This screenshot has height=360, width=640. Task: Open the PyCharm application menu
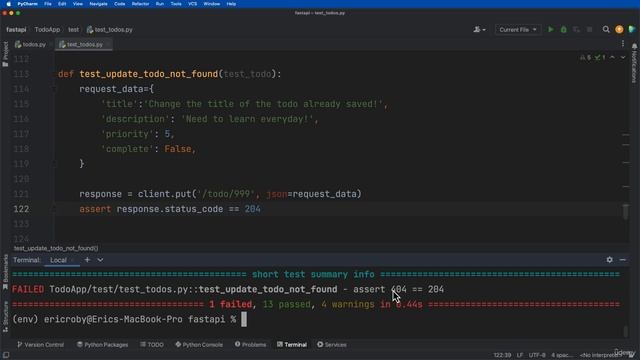[x=27, y=4]
